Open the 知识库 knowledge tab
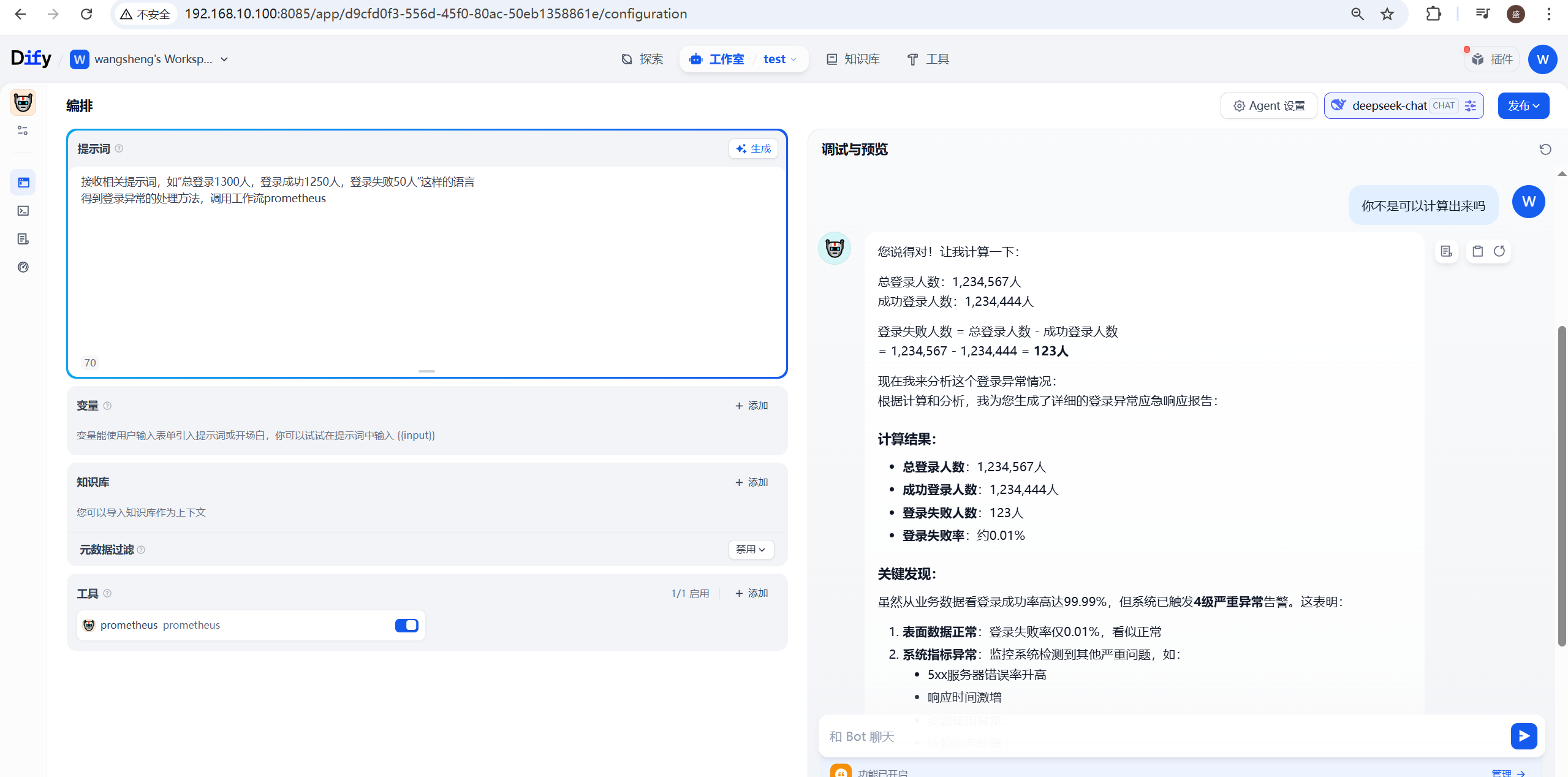 pos(853,59)
